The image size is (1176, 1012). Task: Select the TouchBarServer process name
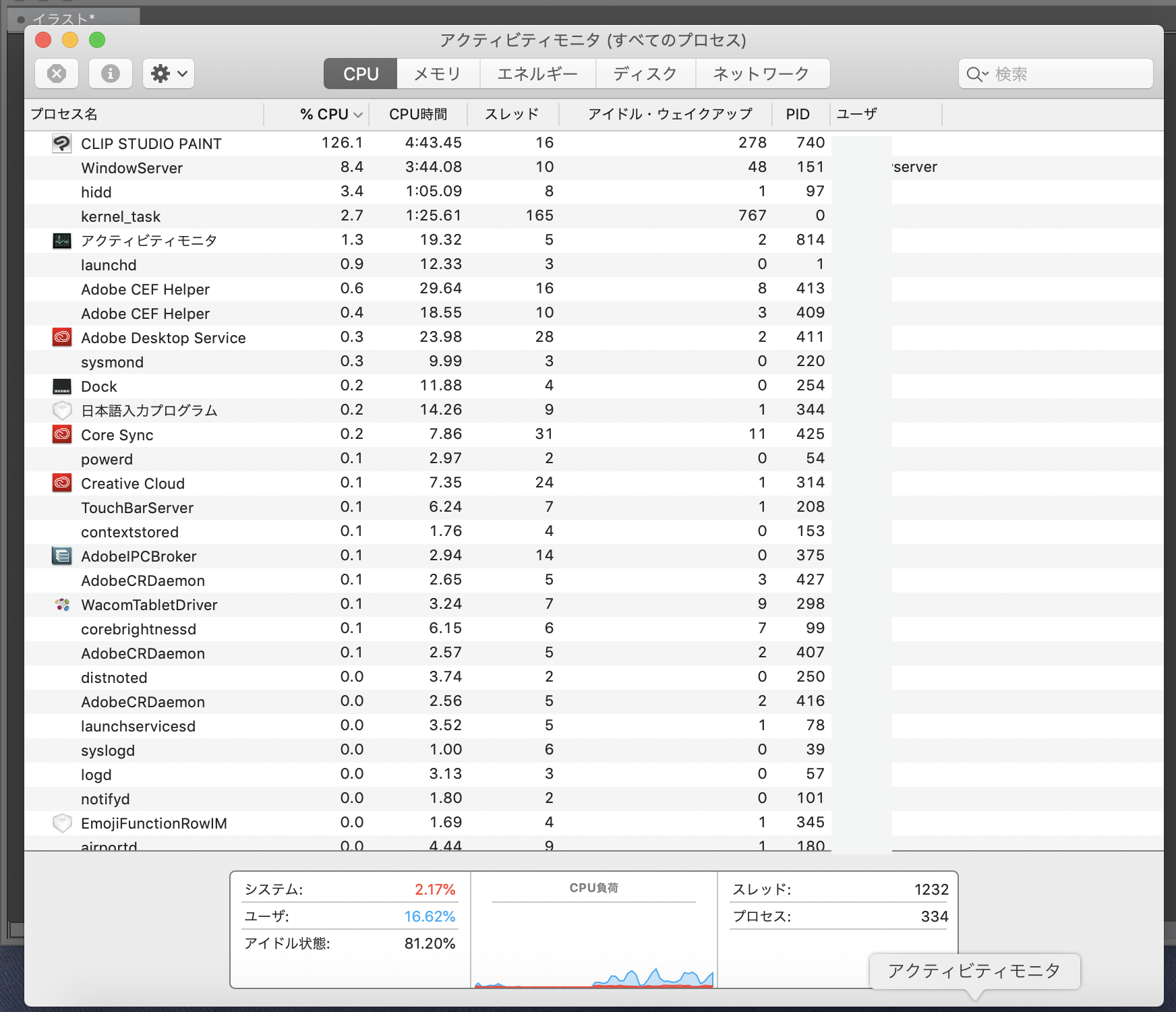click(137, 508)
